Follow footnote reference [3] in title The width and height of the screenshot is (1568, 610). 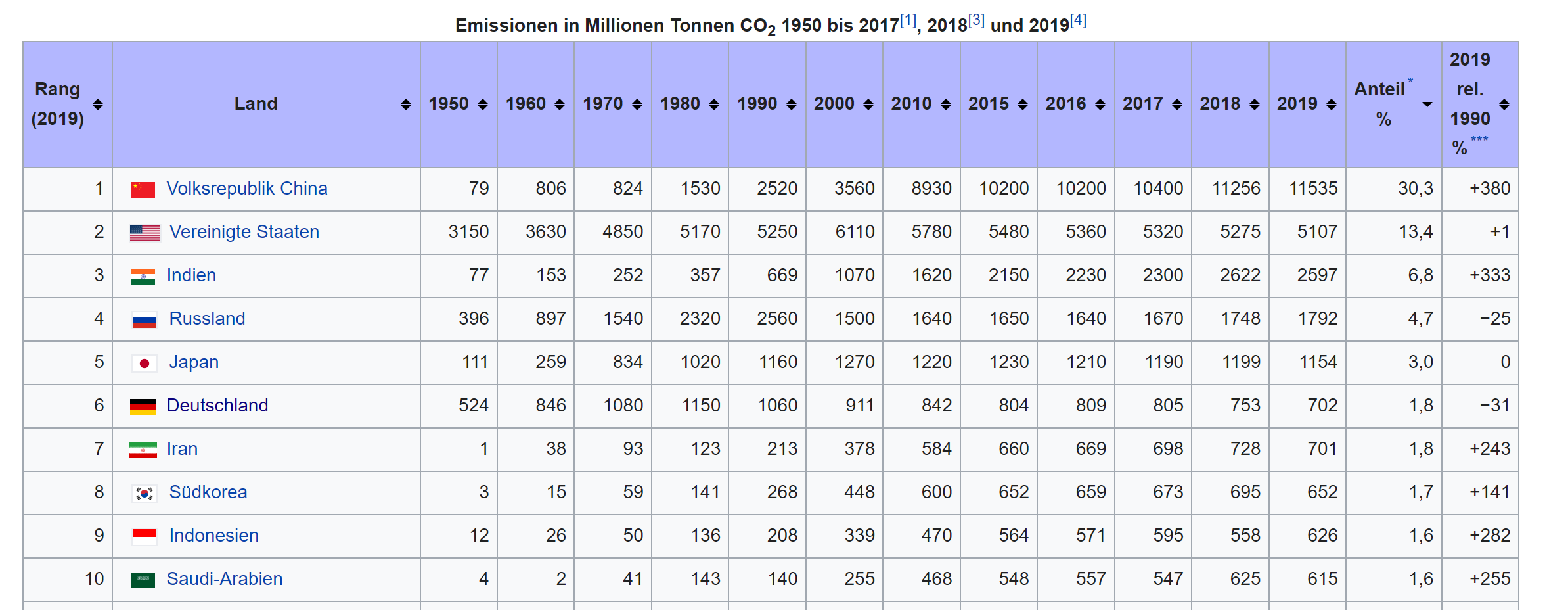point(976,20)
